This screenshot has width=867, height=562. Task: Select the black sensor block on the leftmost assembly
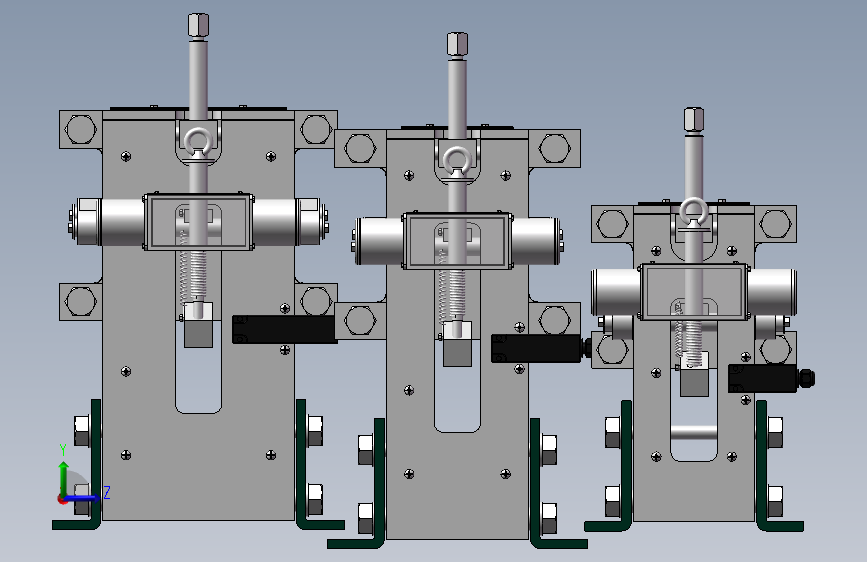[x=284, y=329]
